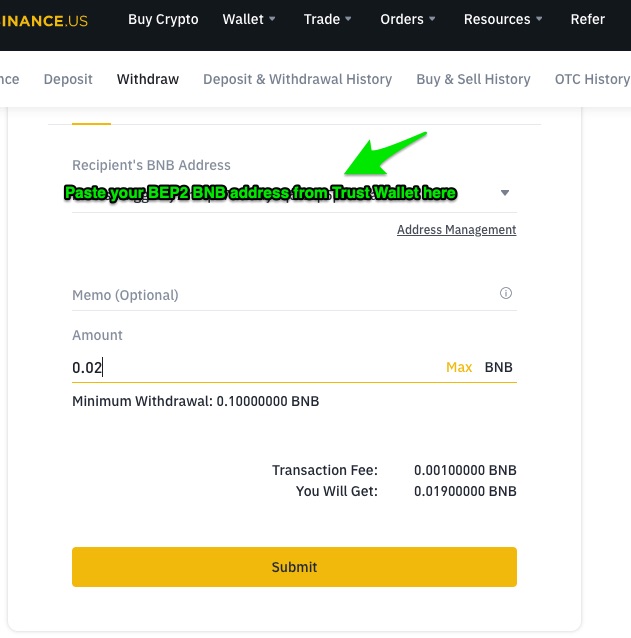
Task: Switch to the Deposit tab
Action: tap(68, 79)
